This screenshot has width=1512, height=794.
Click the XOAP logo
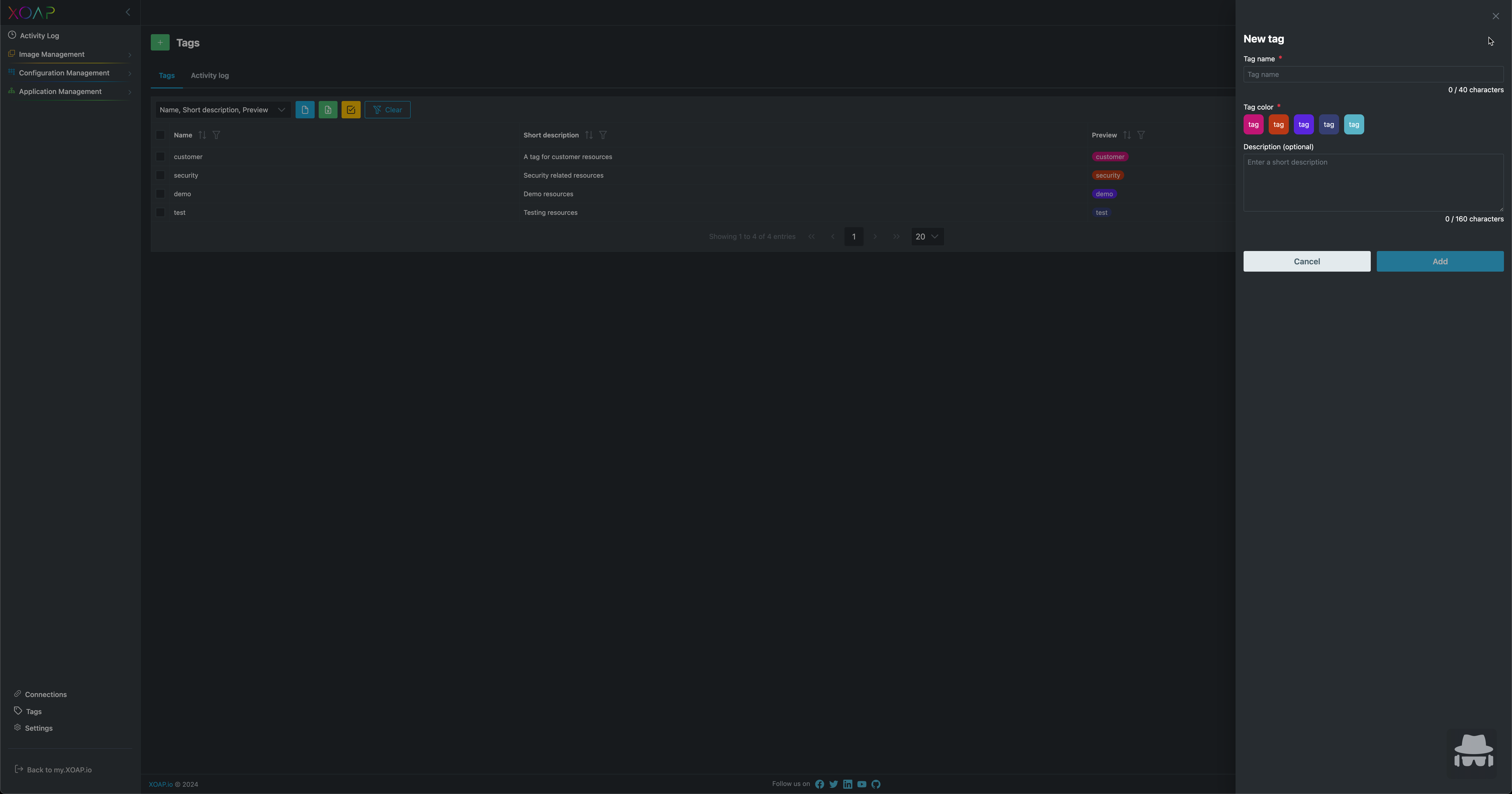click(x=31, y=12)
